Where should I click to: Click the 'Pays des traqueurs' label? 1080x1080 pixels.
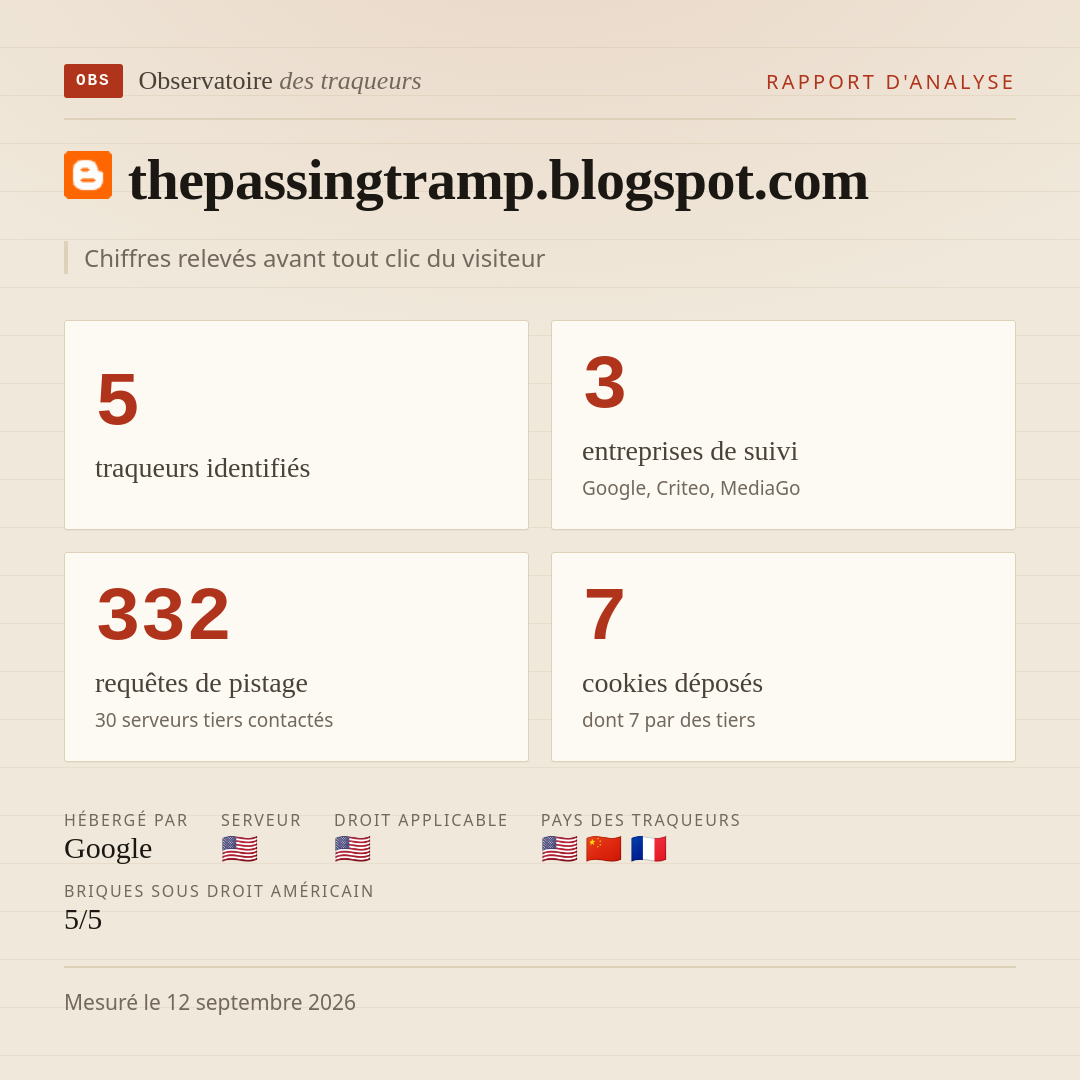click(641, 820)
